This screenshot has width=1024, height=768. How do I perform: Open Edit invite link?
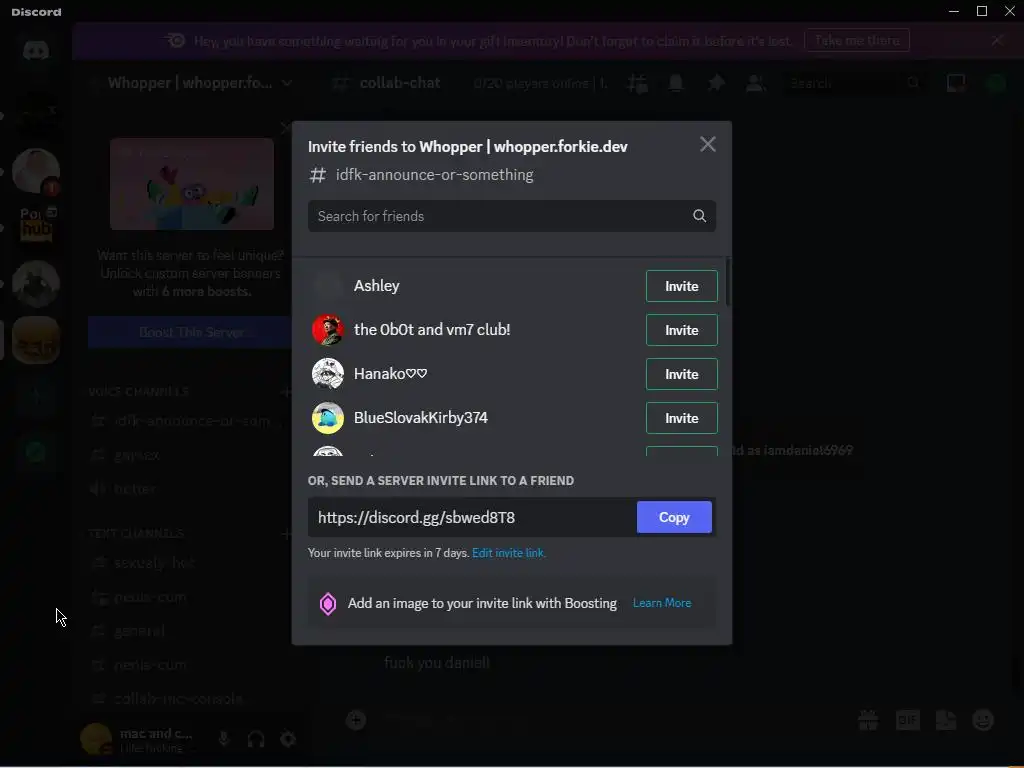pyautogui.click(x=509, y=553)
